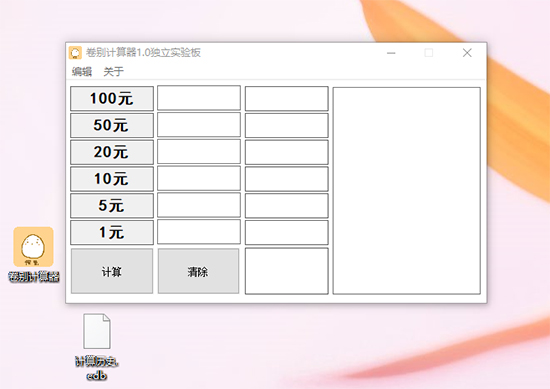Click the total box right of 清除
The width and height of the screenshot is (550, 389).
tap(287, 271)
